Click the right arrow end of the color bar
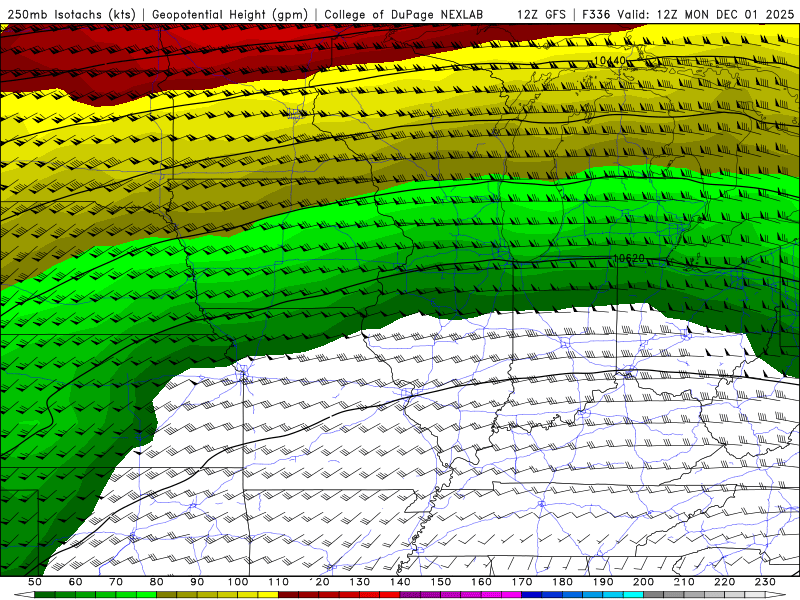This screenshot has height=600, width=800. (x=776, y=595)
